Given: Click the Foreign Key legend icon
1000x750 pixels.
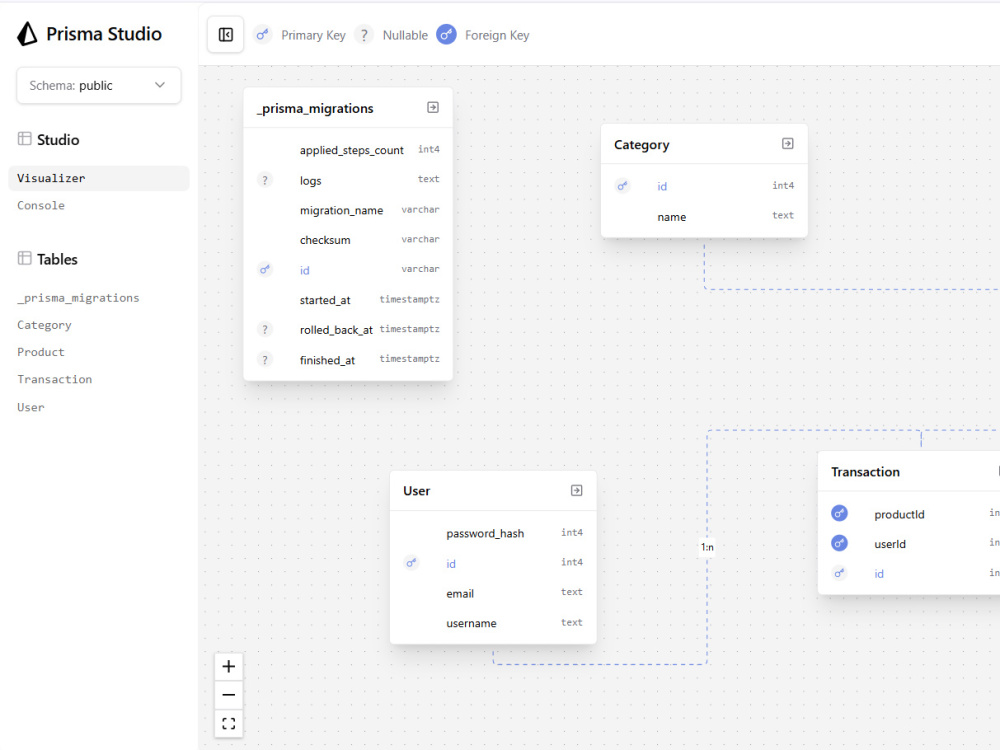Looking at the screenshot, I should click(x=446, y=34).
